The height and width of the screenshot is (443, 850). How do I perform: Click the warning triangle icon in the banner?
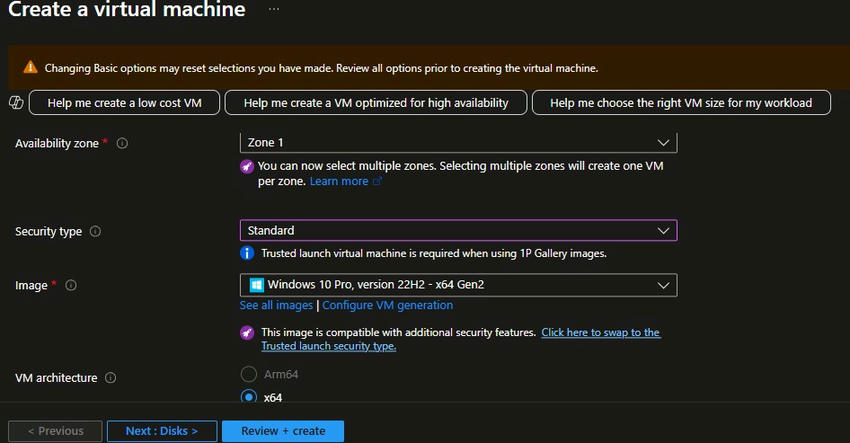(29, 69)
